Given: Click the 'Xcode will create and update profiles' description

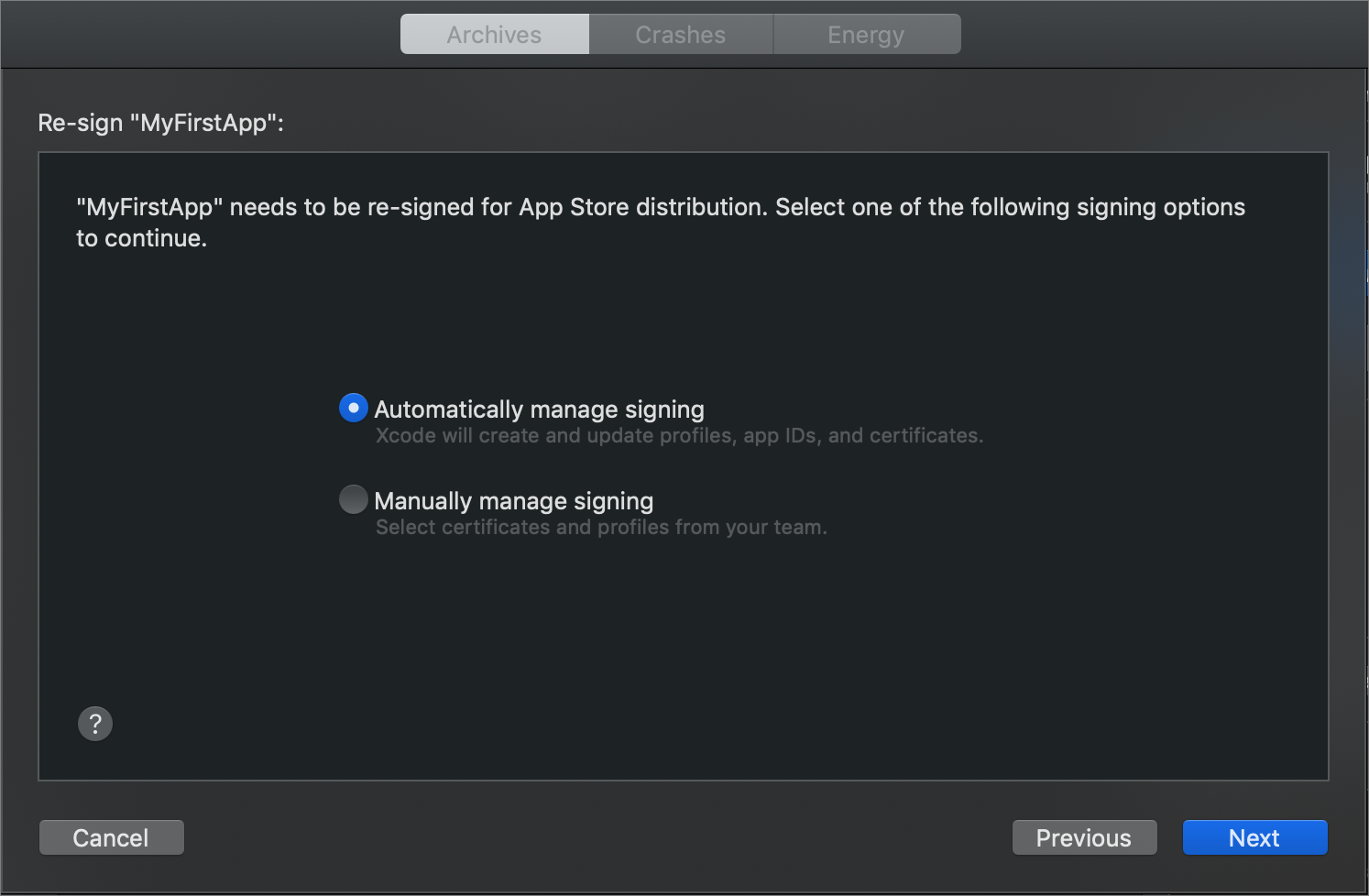Looking at the screenshot, I should (679, 435).
